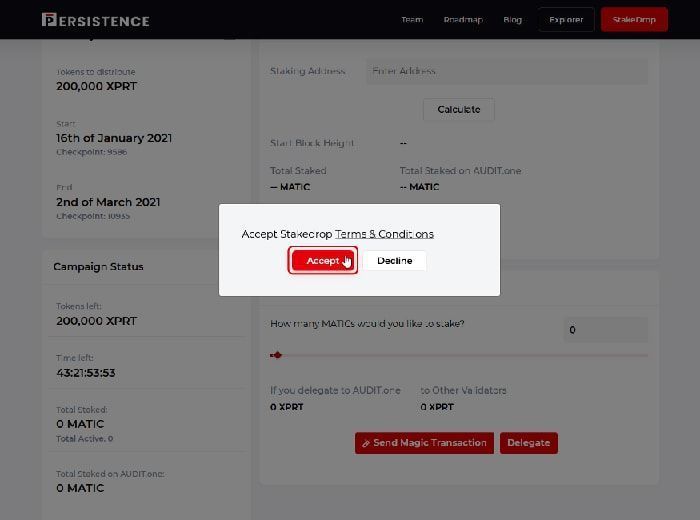The width and height of the screenshot is (700, 520).
Task: Open the Team menu item
Action: (412, 20)
